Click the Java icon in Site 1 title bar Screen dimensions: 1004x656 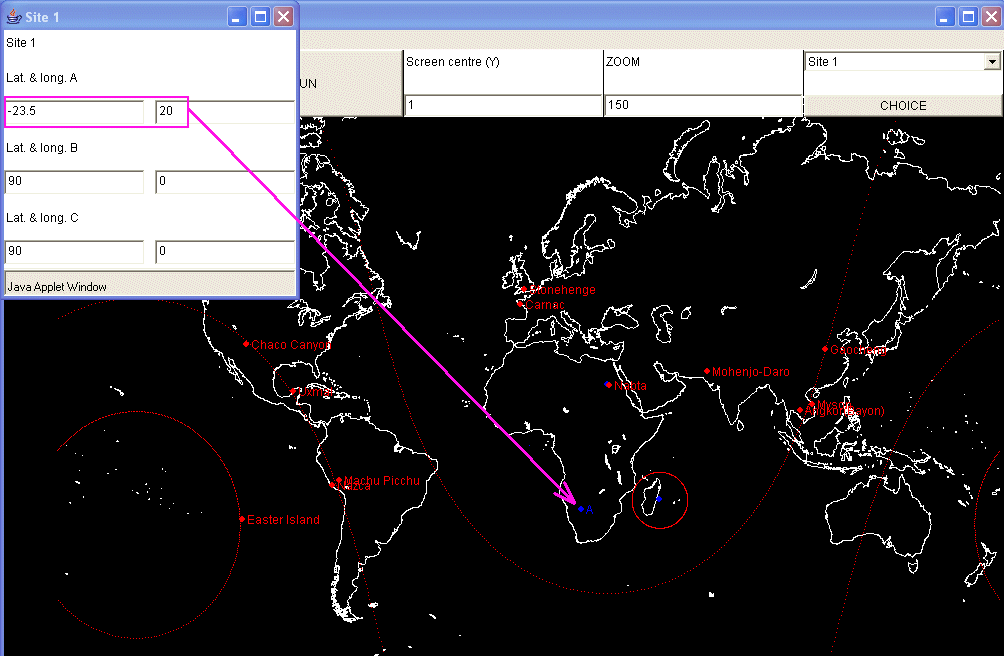click(13, 17)
